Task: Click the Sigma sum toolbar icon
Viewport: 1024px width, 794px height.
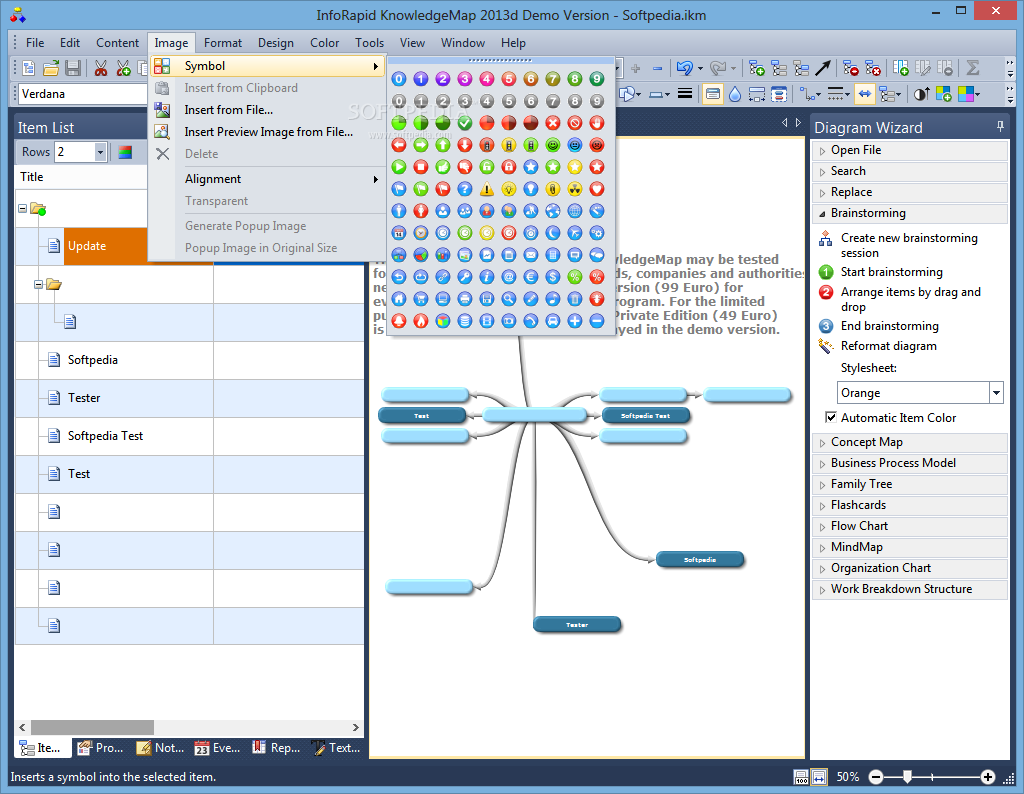Action: click(972, 68)
